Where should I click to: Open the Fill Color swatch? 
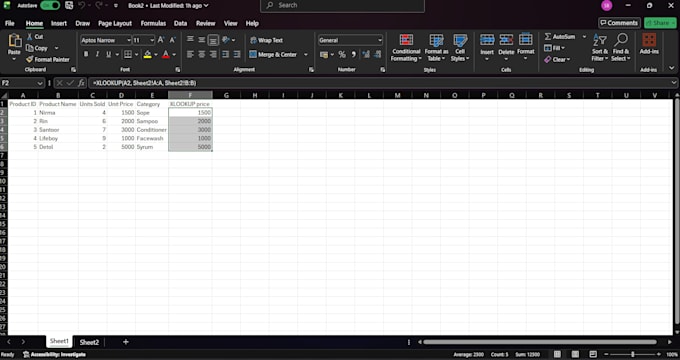[147, 55]
